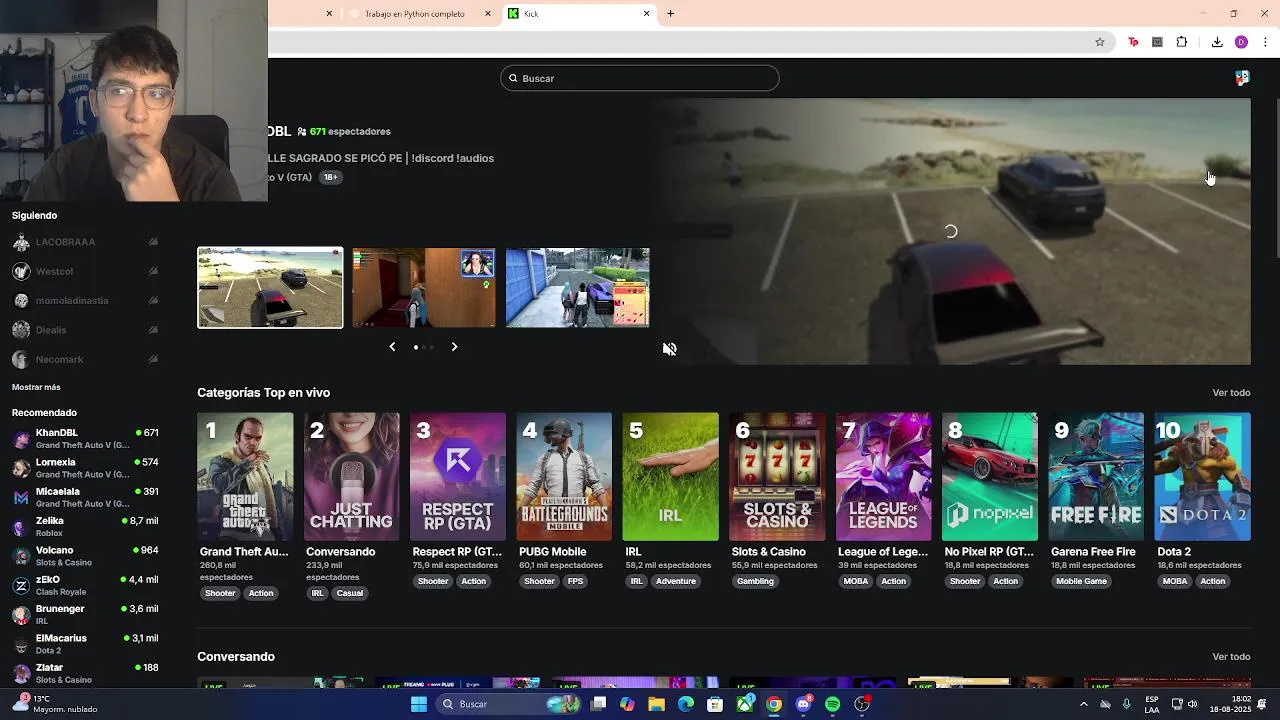Screen dimensions: 1280x720
Task: Open the Respect RP (GTA) category cover
Action: click(x=458, y=477)
